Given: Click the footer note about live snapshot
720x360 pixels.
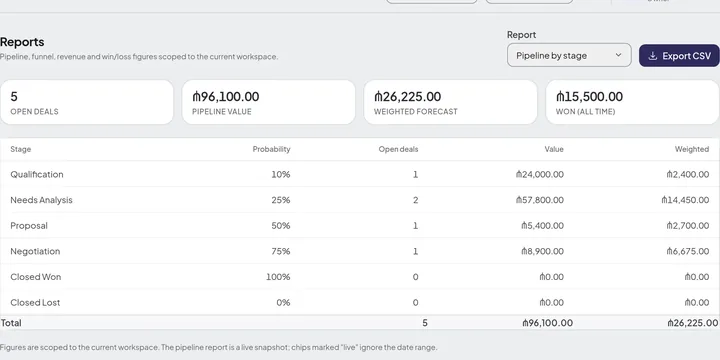Looking at the screenshot, I should coord(219,348).
